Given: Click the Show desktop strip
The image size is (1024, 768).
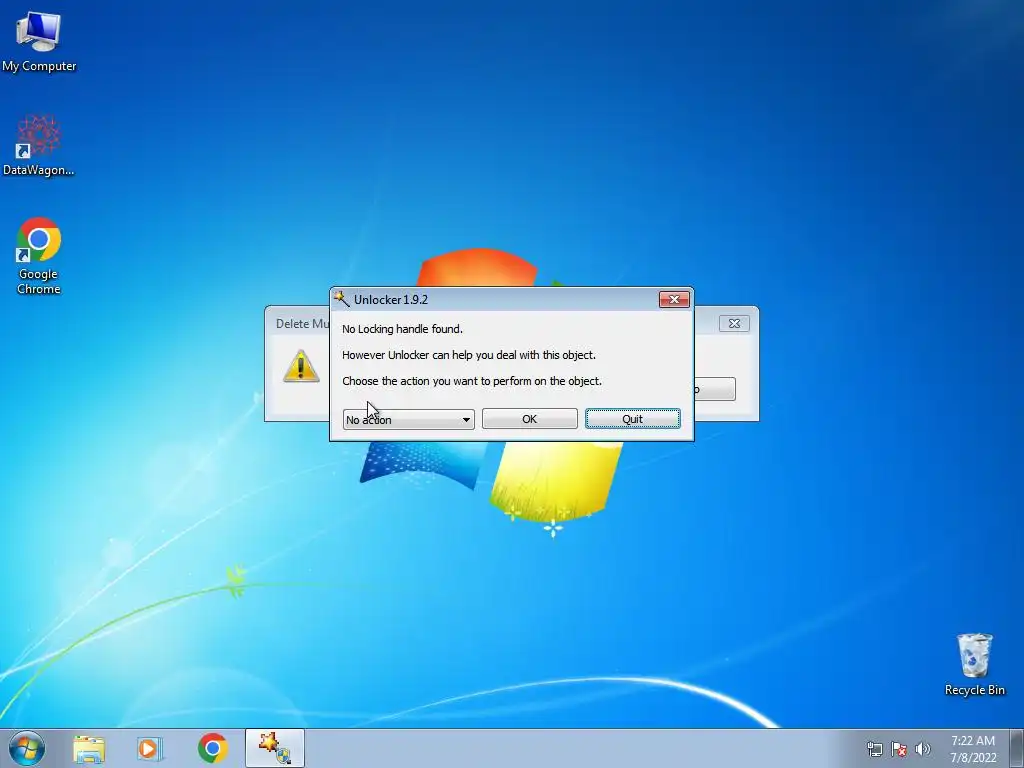Looking at the screenshot, I should pyautogui.click(x=1017, y=748).
